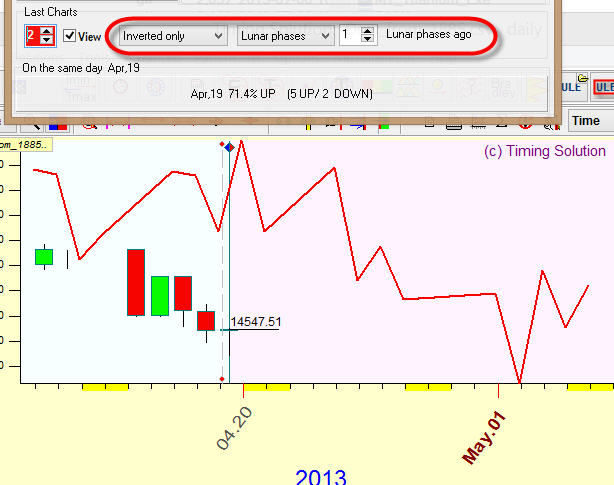Select the 14547.51 price label
This screenshot has width=614, height=485.
click(x=255, y=322)
